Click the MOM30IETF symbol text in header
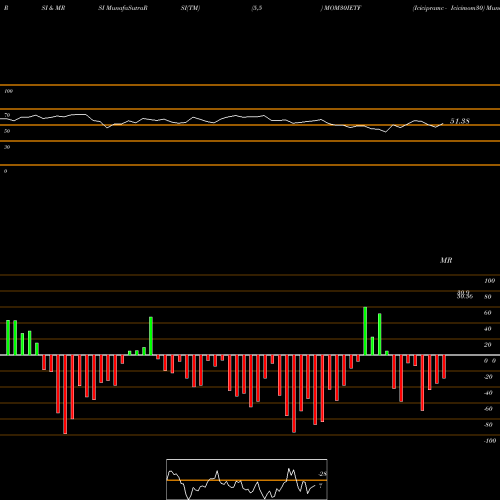This screenshot has height=500, width=500. (x=342, y=8)
